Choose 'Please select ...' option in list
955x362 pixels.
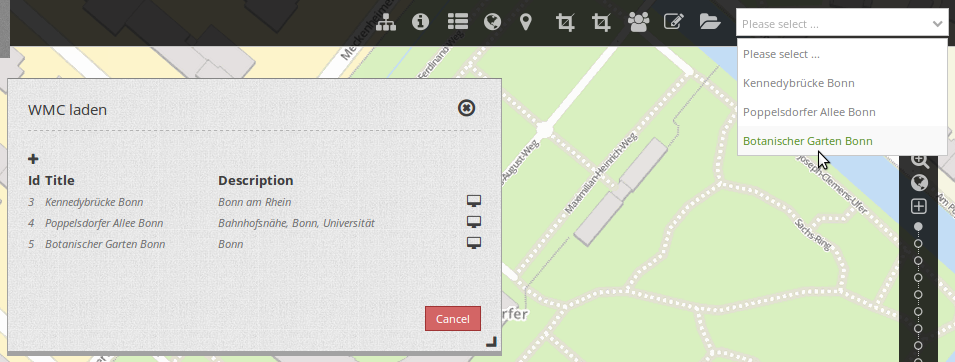842,54
